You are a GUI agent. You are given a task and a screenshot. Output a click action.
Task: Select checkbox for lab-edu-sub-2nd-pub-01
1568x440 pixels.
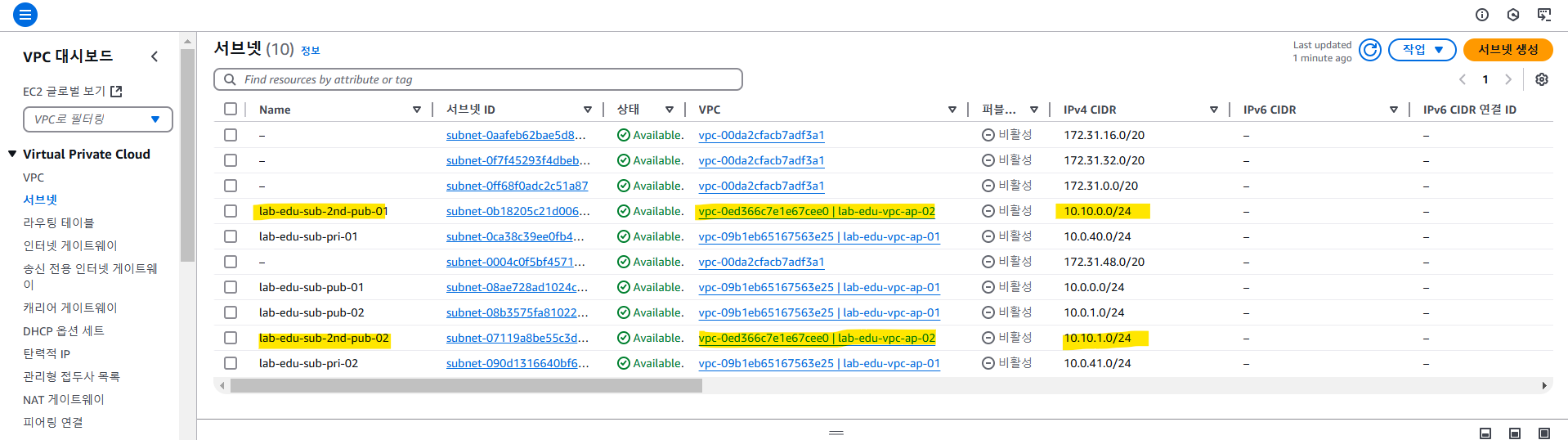[x=231, y=211]
